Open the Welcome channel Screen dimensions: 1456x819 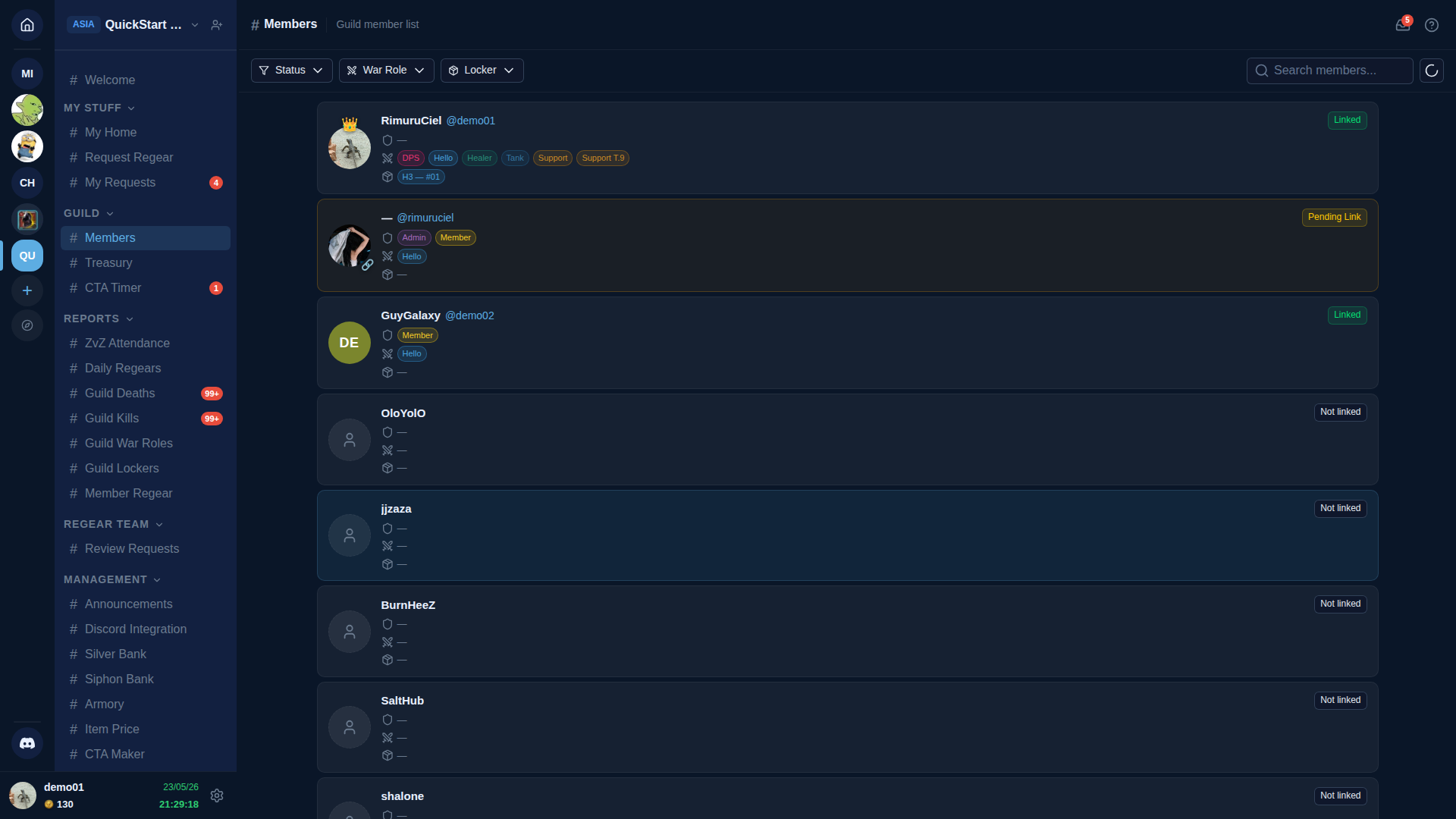pyautogui.click(x=146, y=80)
